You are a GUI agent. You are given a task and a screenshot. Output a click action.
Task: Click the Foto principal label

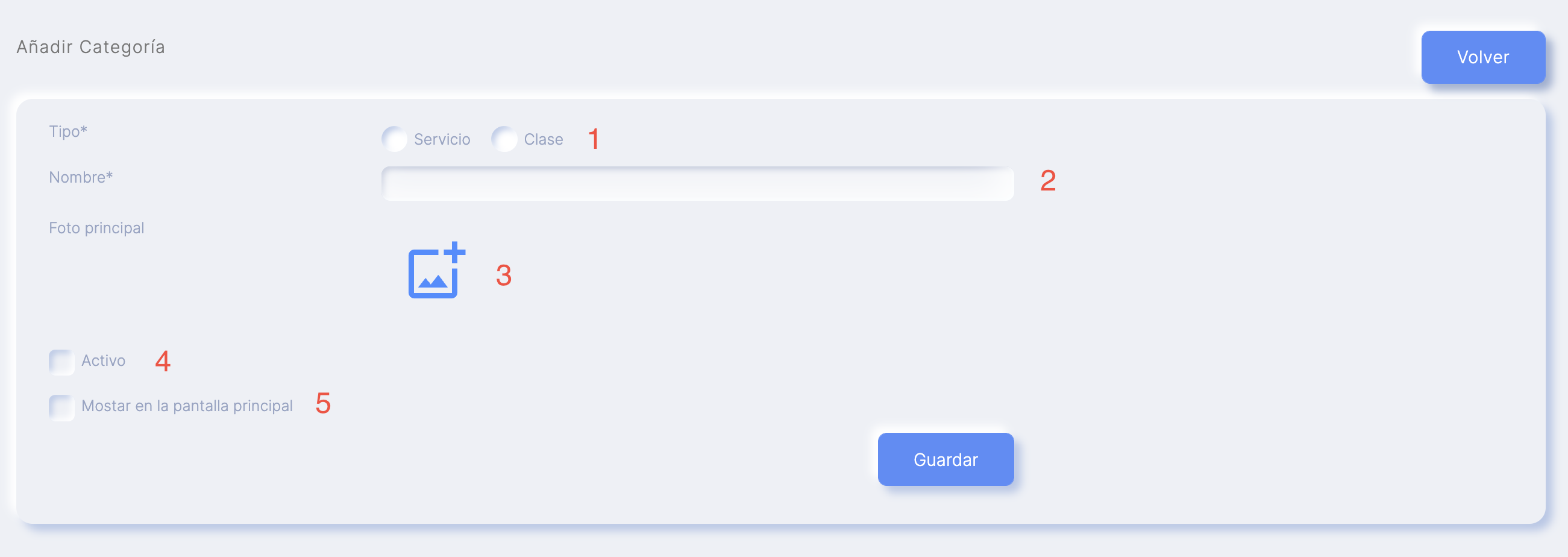click(x=97, y=228)
